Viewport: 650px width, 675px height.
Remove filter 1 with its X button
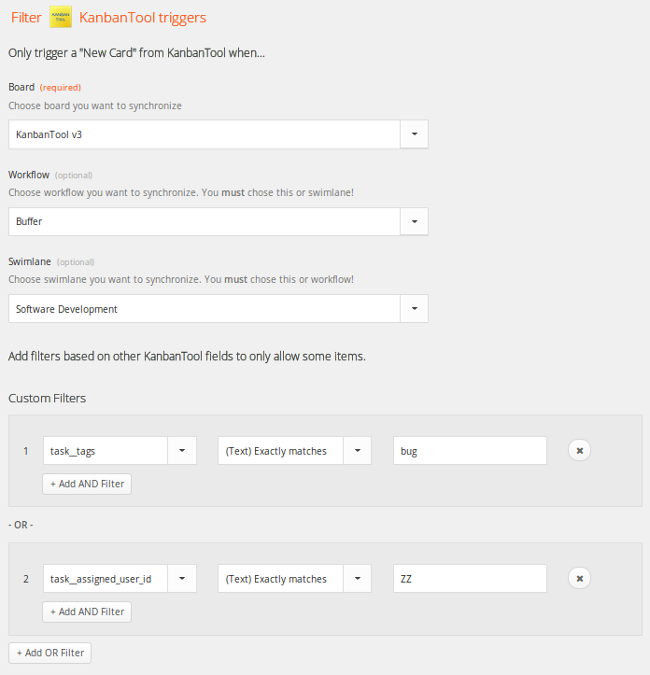[579, 451]
